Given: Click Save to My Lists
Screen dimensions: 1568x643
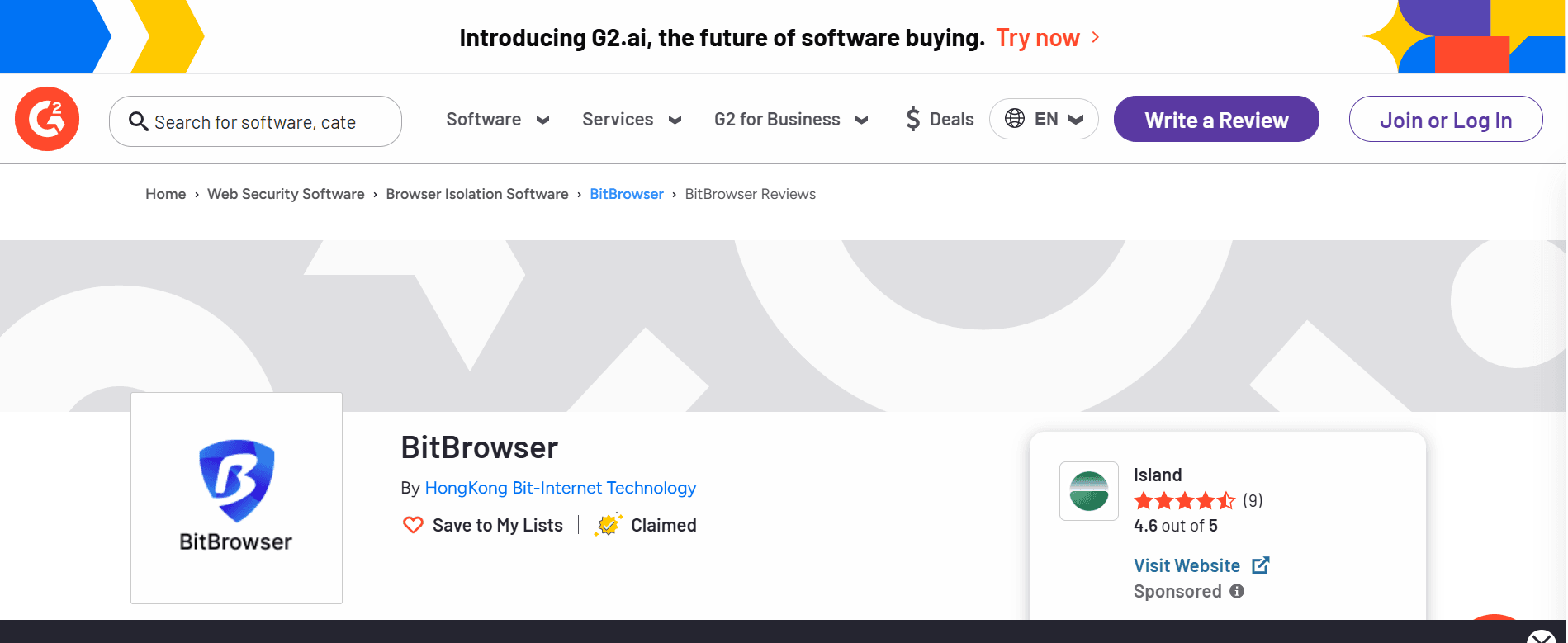Looking at the screenshot, I should pos(498,525).
